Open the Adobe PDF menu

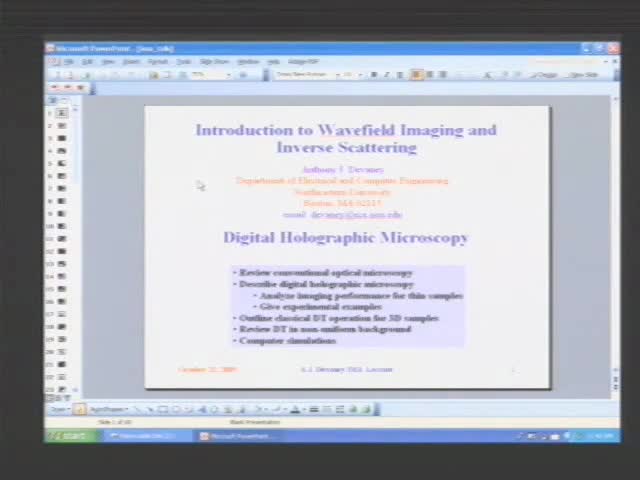tap(303, 62)
